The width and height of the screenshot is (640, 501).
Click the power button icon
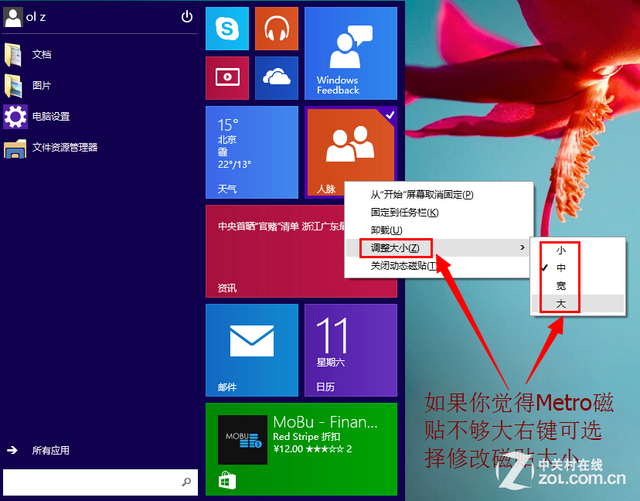(187, 17)
